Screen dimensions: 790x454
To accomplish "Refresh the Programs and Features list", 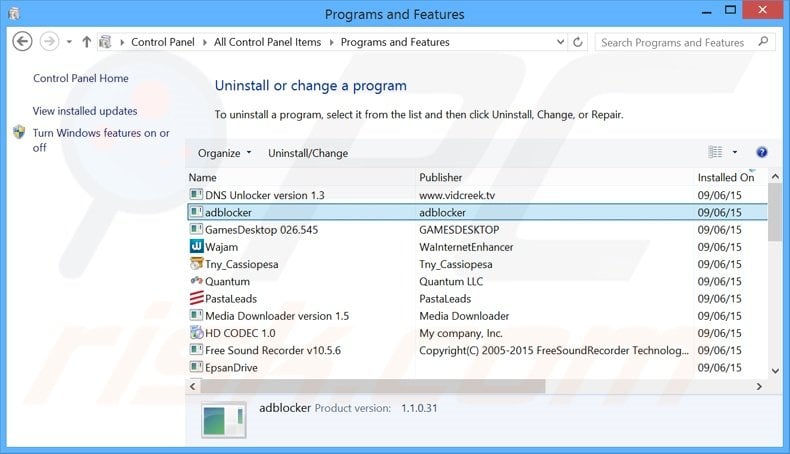I will pos(578,42).
